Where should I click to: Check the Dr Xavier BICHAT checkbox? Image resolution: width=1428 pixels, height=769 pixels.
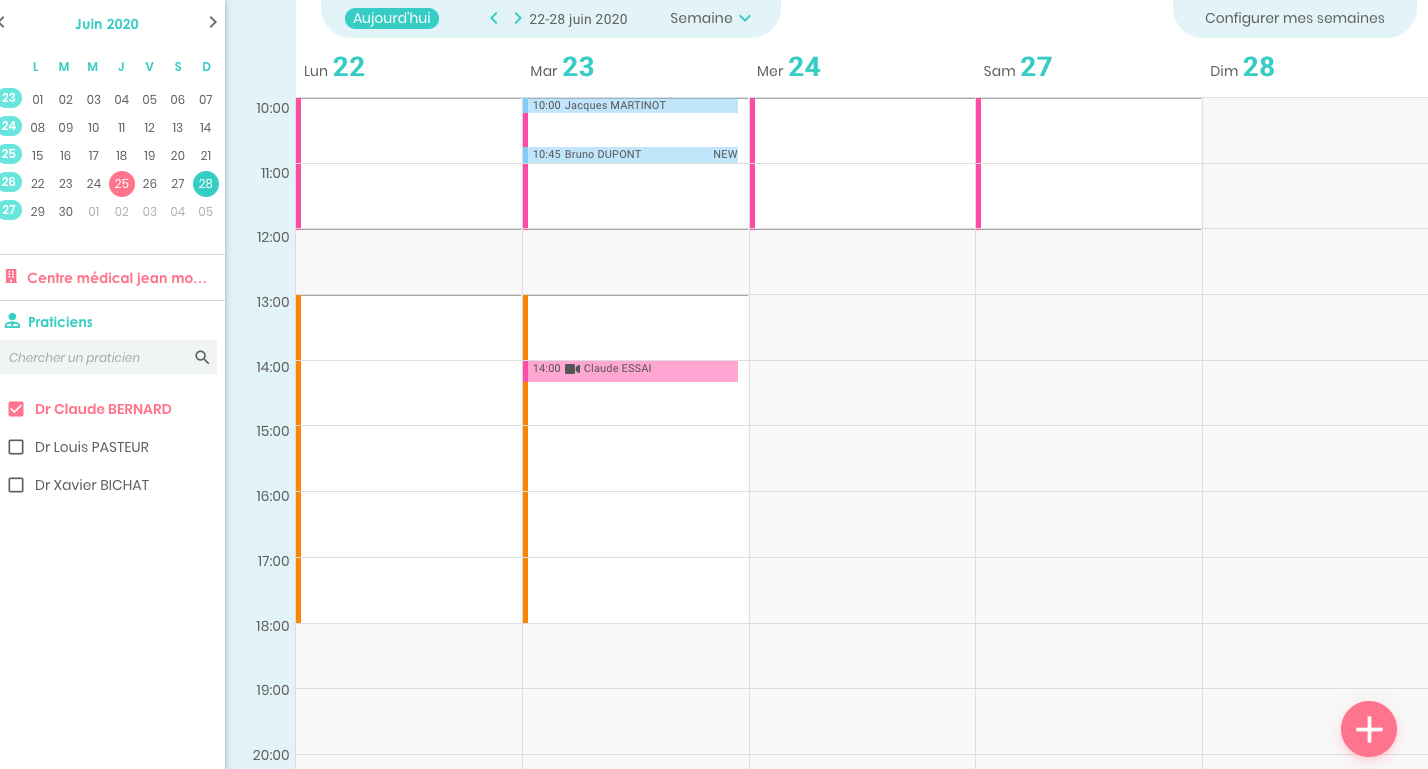[x=16, y=485]
